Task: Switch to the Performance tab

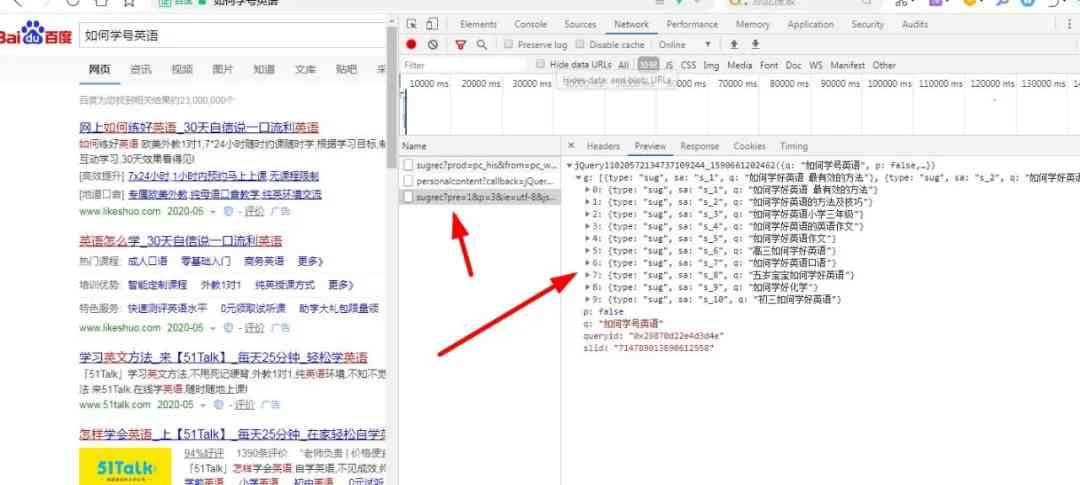Action: [x=692, y=24]
